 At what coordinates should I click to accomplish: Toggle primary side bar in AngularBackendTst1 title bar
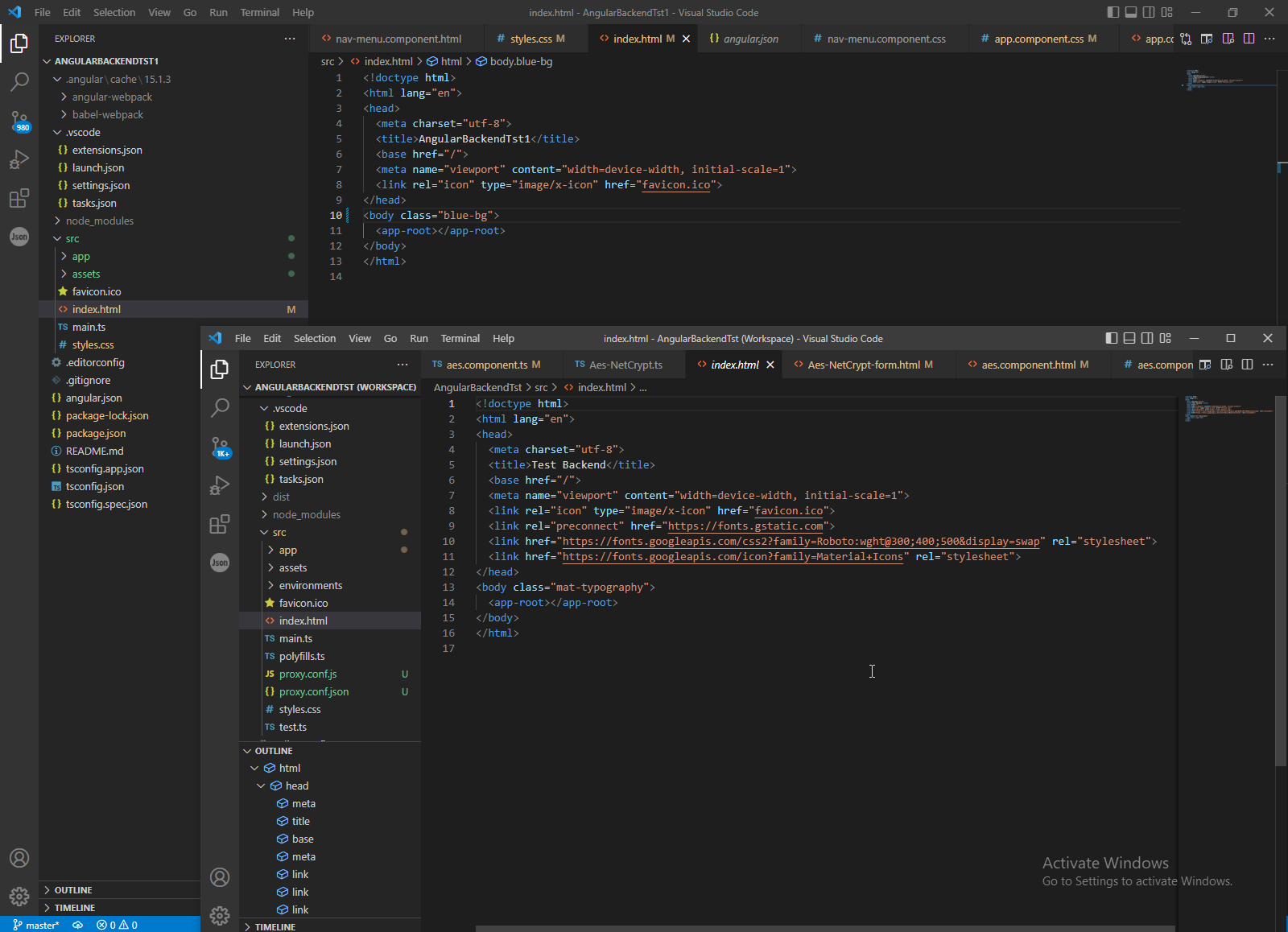1113,12
